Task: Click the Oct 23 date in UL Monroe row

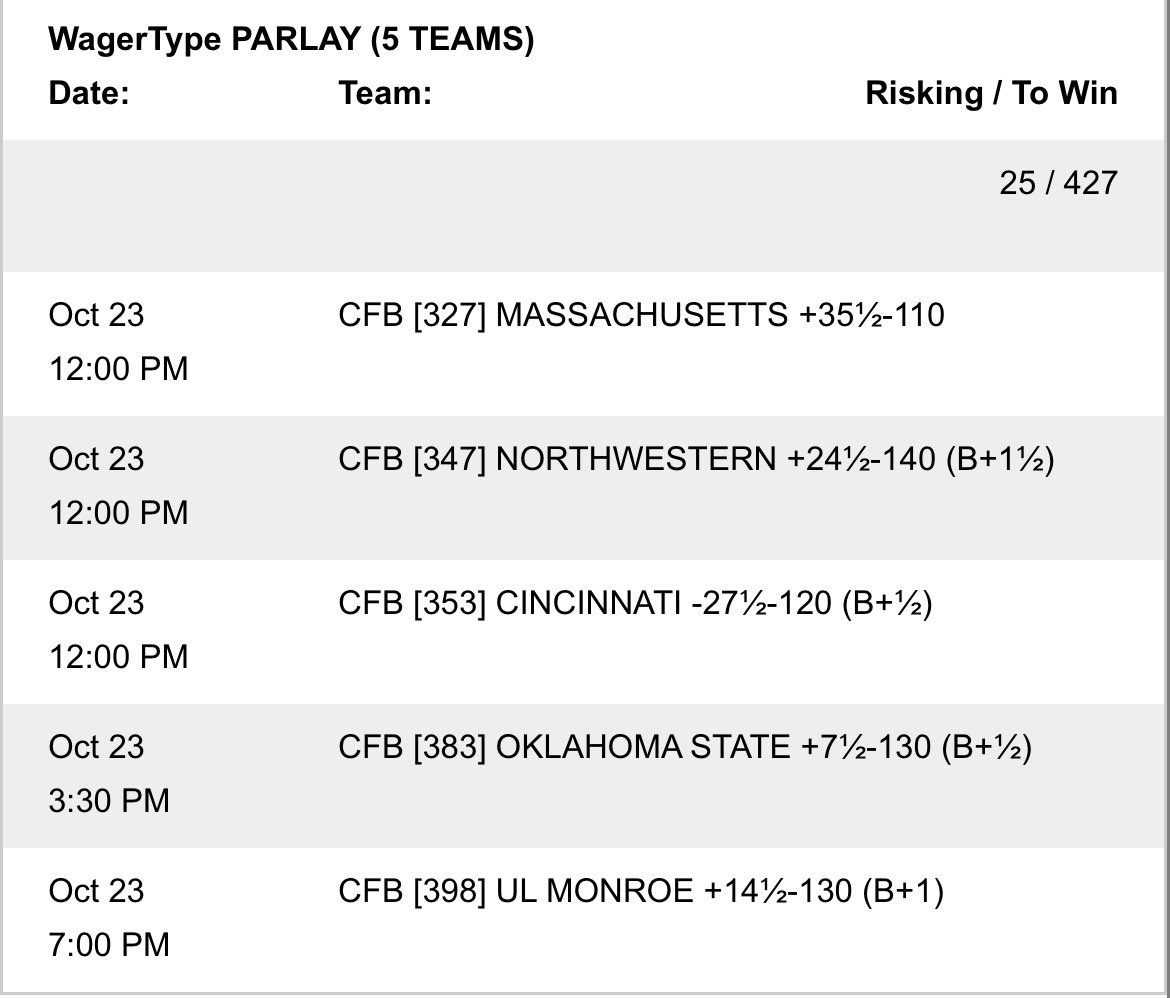Action: coord(96,891)
